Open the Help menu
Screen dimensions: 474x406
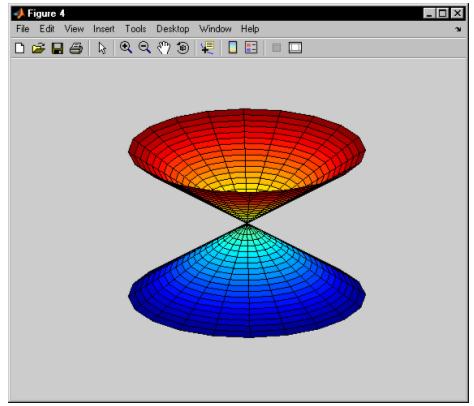coord(250,29)
